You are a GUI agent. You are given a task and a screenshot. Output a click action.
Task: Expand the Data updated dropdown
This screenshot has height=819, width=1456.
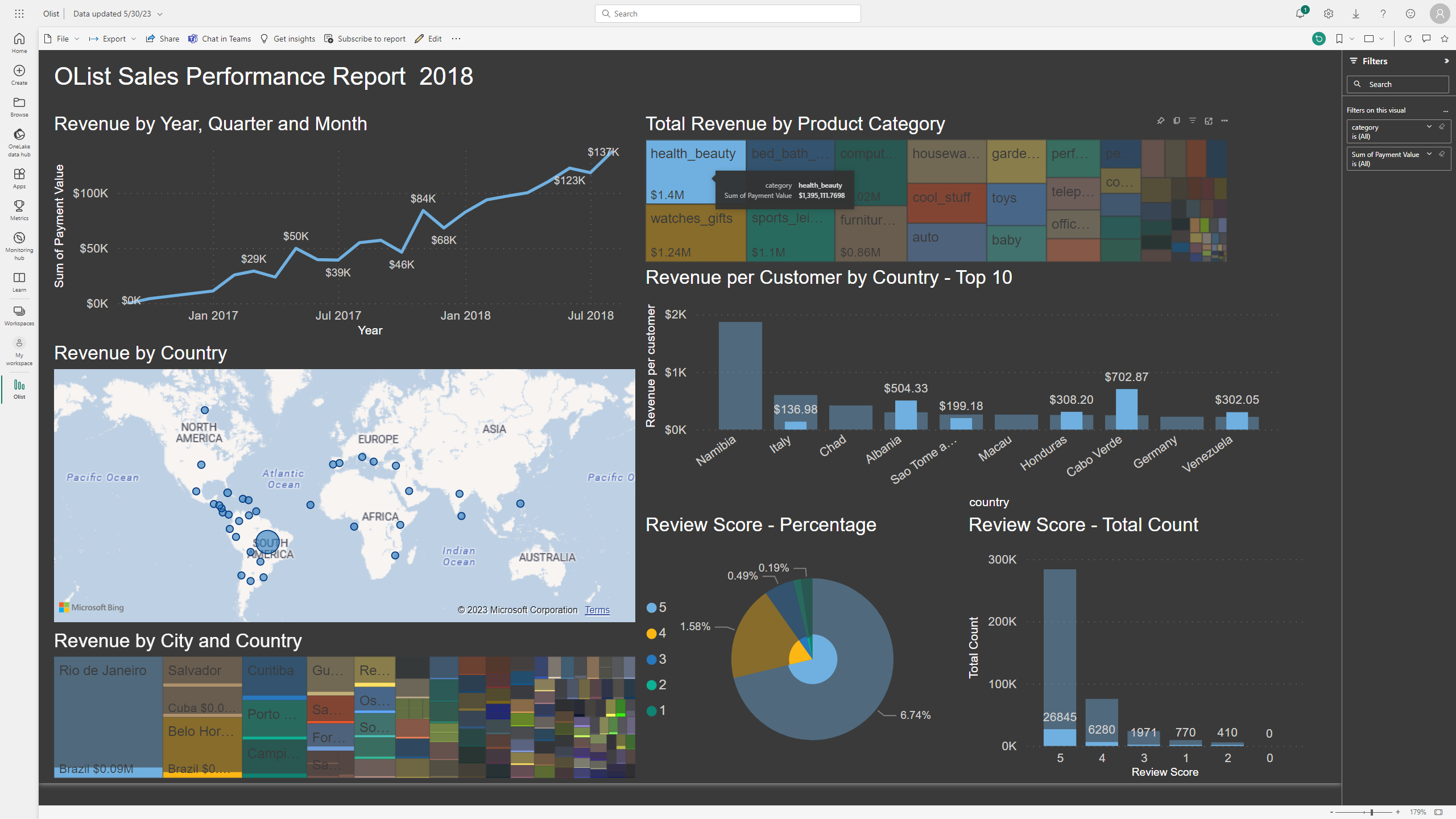tap(160, 14)
